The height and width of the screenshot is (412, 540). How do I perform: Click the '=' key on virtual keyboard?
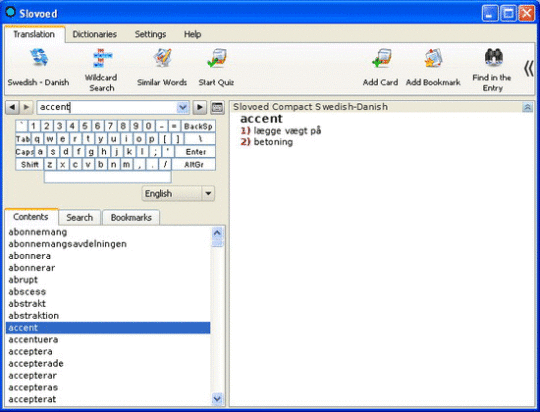[x=174, y=126]
